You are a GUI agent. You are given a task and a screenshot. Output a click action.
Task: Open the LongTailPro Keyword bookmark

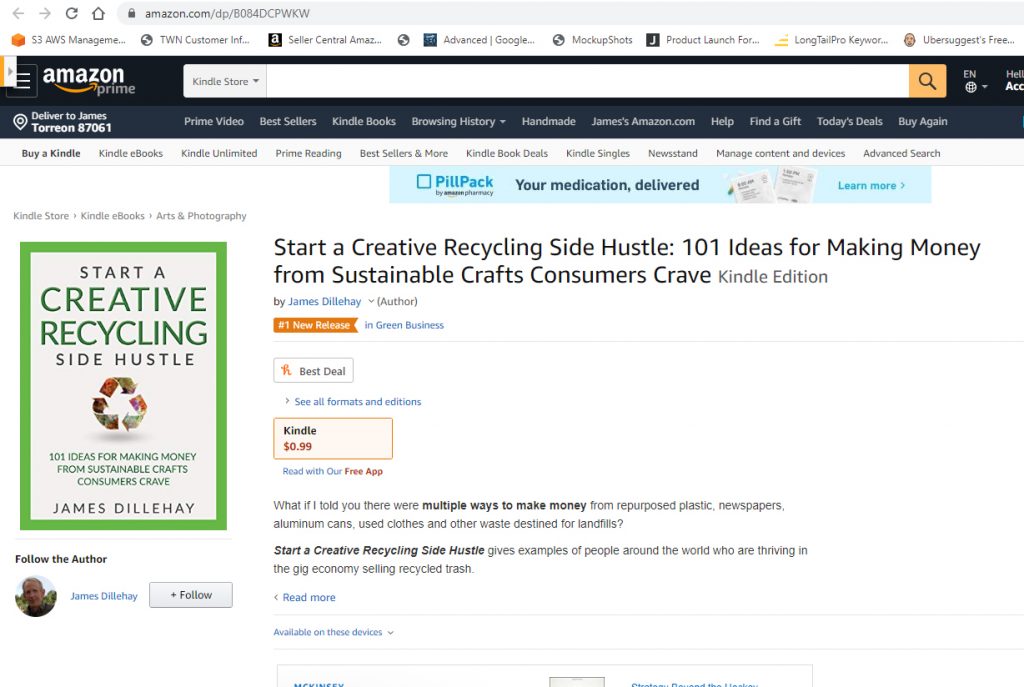tap(831, 40)
